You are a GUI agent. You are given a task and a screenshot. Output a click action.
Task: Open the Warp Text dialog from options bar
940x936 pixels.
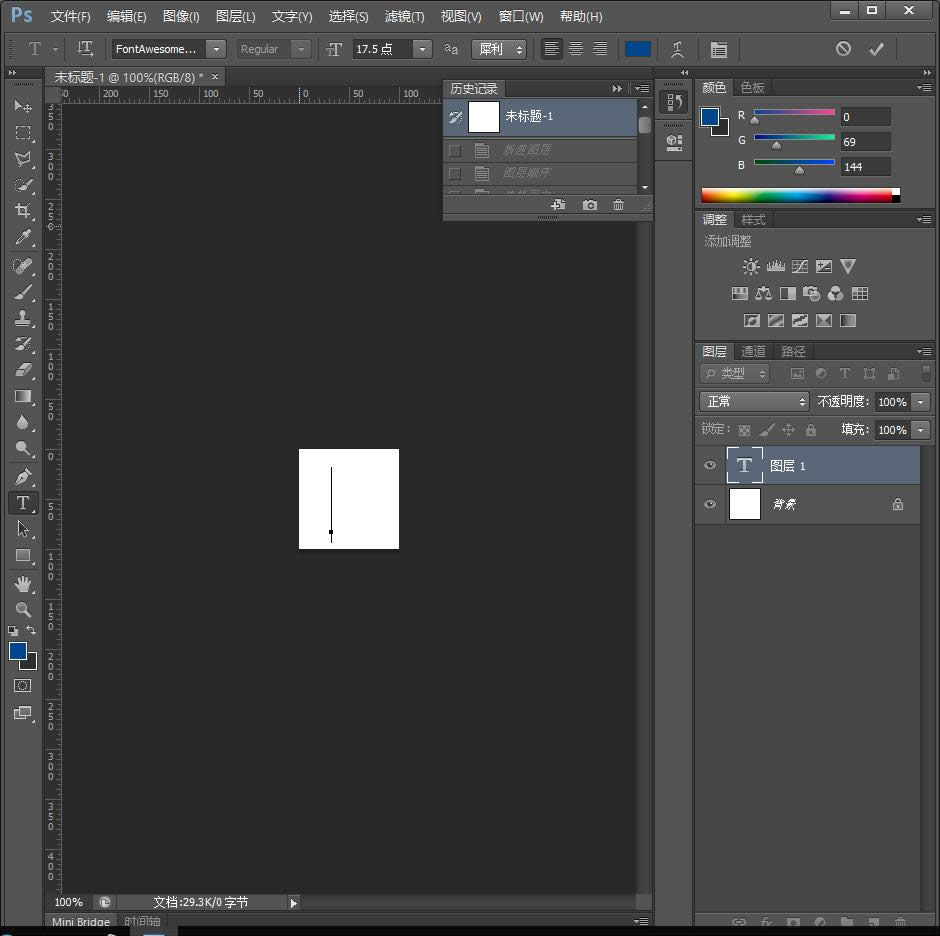point(676,48)
